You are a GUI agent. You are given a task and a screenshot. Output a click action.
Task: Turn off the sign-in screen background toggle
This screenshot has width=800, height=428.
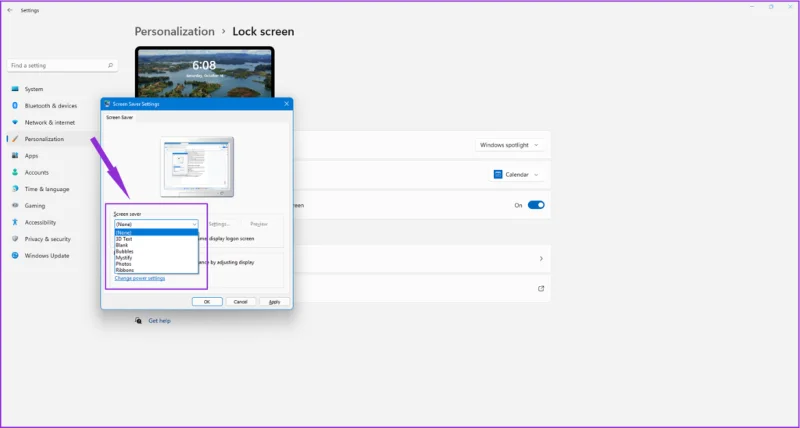click(x=536, y=205)
